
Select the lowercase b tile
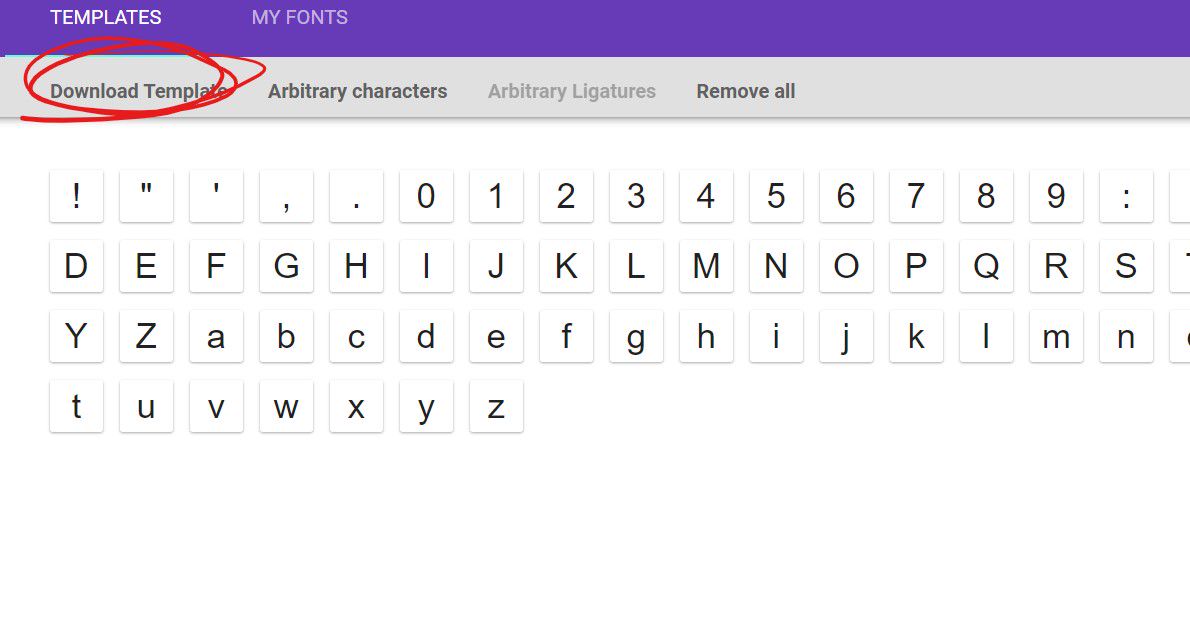coord(286,336)
